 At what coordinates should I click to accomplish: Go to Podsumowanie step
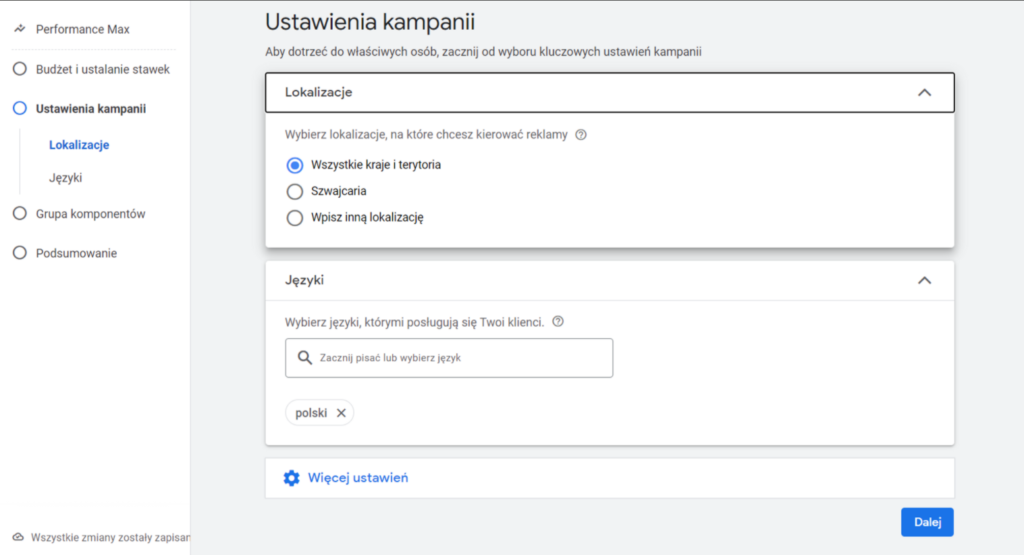76,253
